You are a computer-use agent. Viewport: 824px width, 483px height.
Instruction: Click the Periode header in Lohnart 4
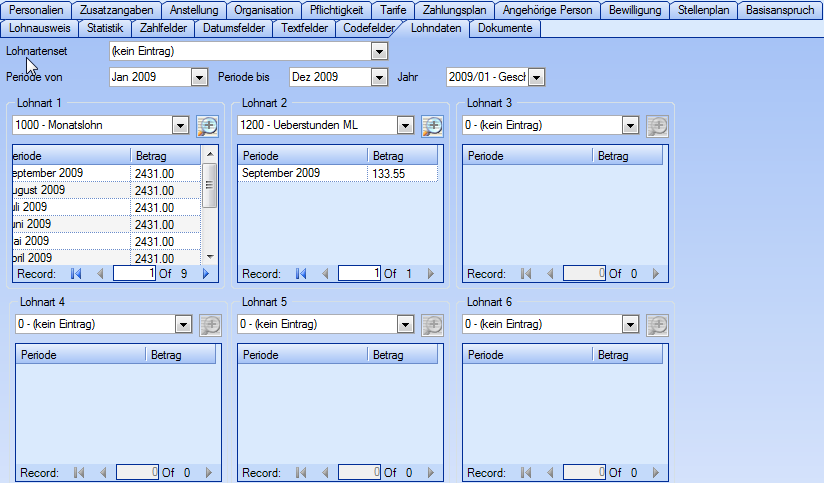pyautogui.click(x=81, y=355)
